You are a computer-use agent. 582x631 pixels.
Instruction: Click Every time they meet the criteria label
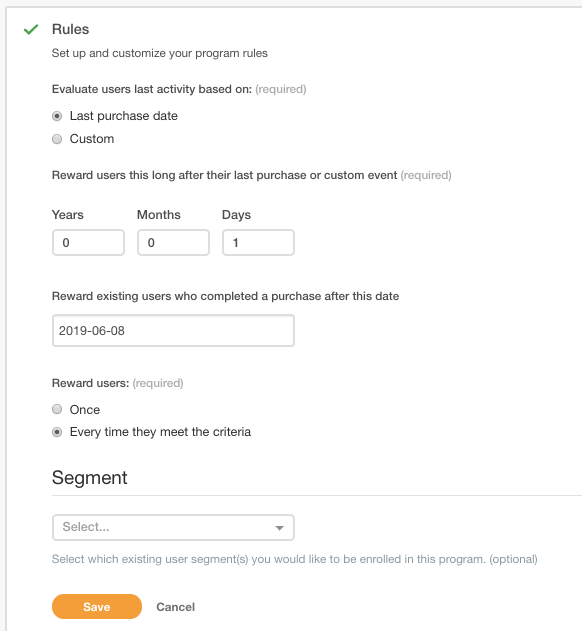coord(160,432)
